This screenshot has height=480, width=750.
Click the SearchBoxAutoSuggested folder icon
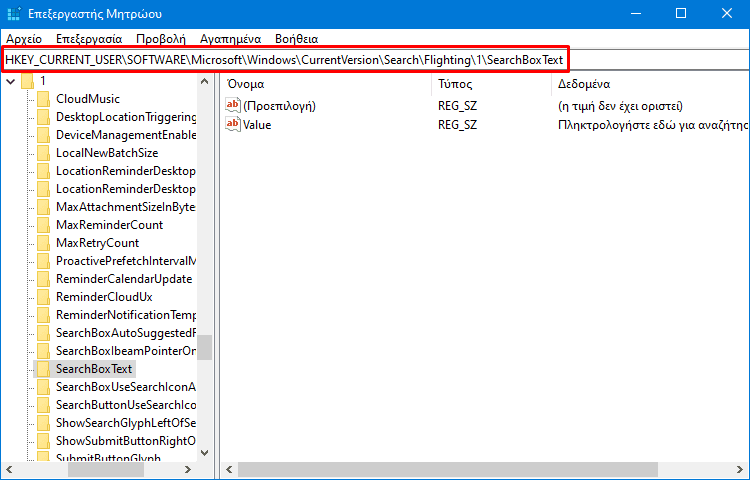coord(43,333)
